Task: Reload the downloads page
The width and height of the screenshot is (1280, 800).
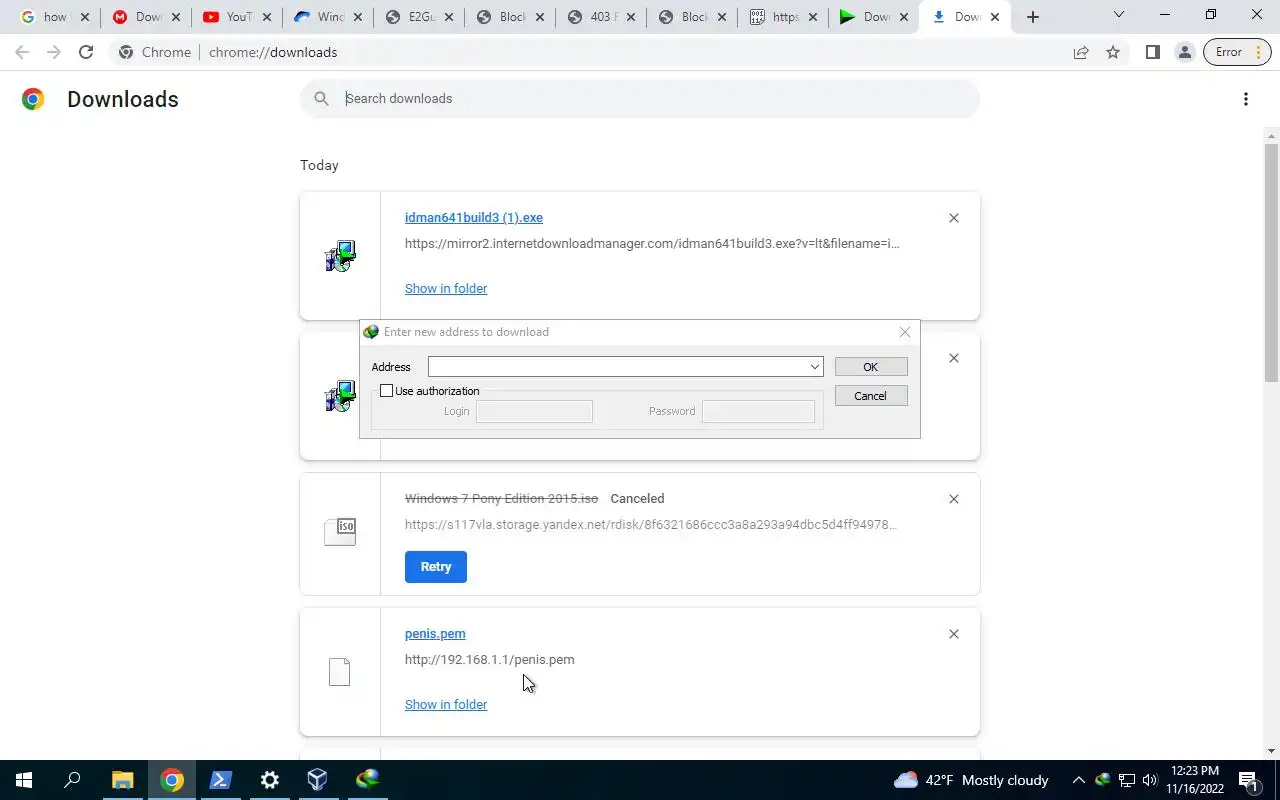Action: pos(86,52)
